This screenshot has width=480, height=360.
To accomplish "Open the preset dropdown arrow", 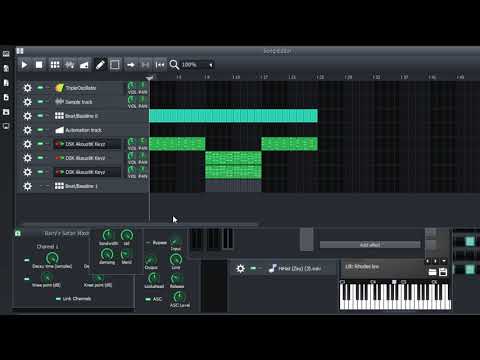I will [x=444, y=261].
